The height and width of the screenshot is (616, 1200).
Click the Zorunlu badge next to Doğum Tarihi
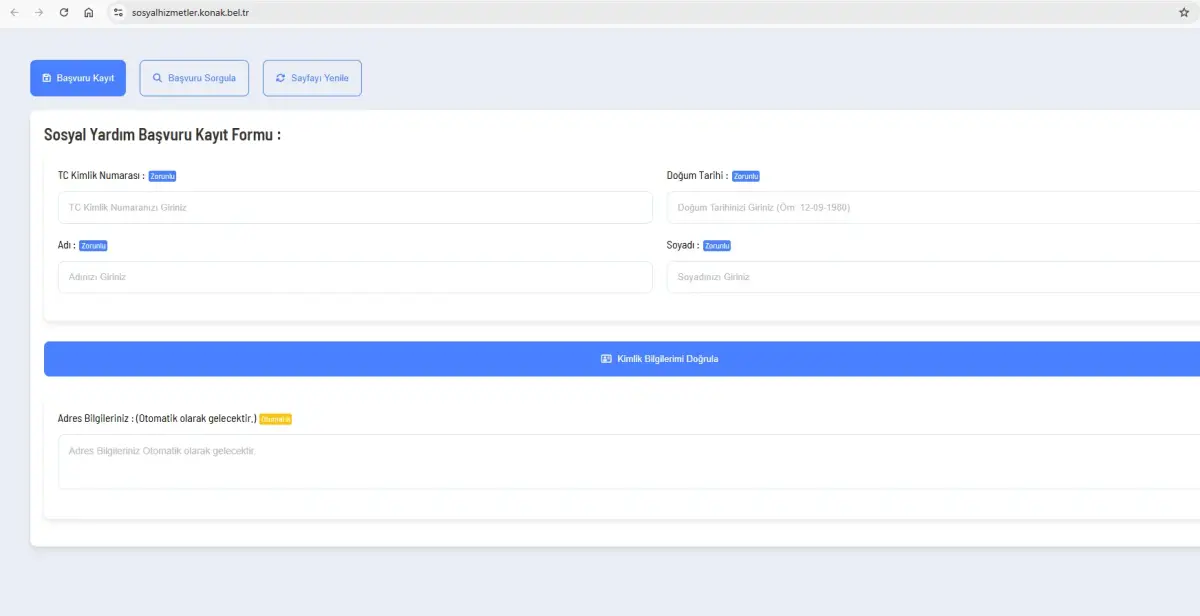tap(745, 176)
